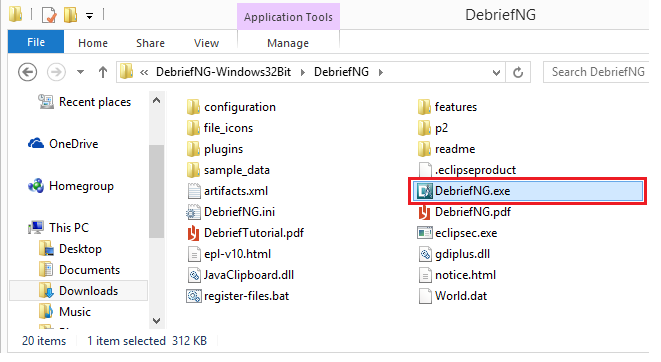This screenshot has width=661, height=362.
Task: Click Properties icon in Quick Access Toolbar
Action: [x=49, y=15]
